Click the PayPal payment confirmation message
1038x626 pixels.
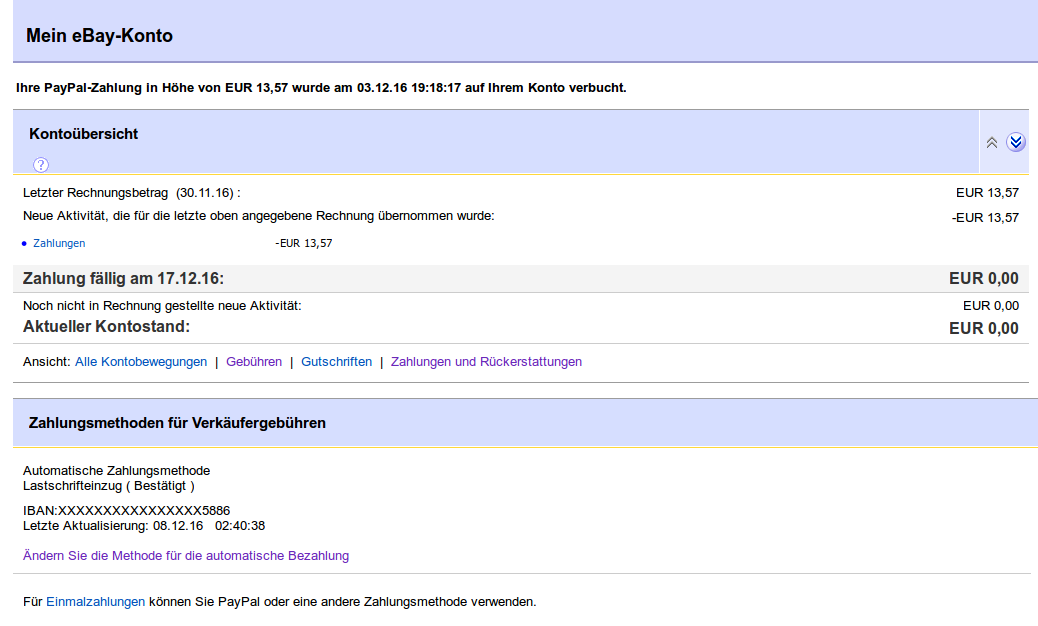point(321,88)
